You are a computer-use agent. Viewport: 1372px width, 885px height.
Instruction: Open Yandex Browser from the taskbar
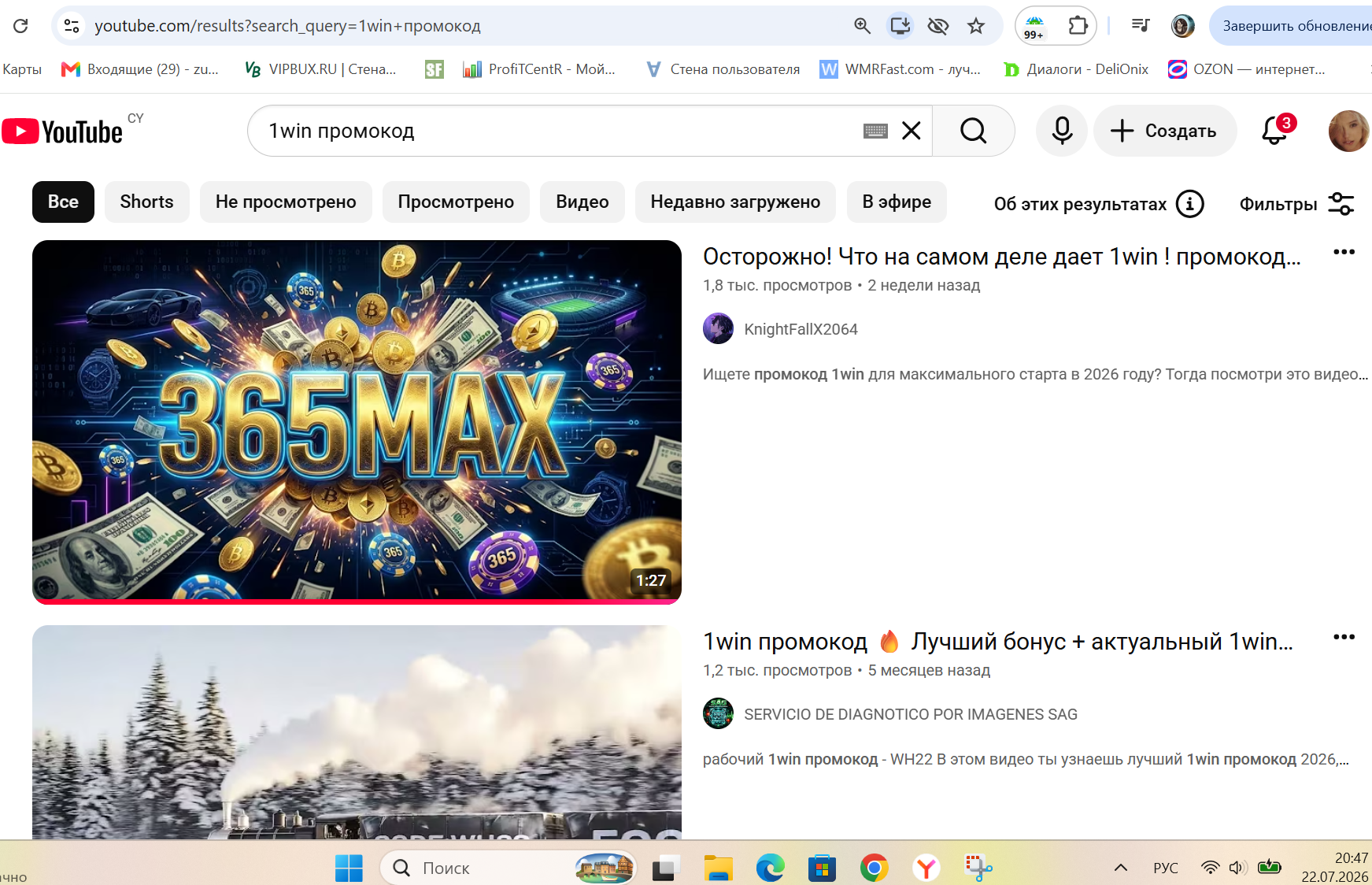(x=926, y=868)
